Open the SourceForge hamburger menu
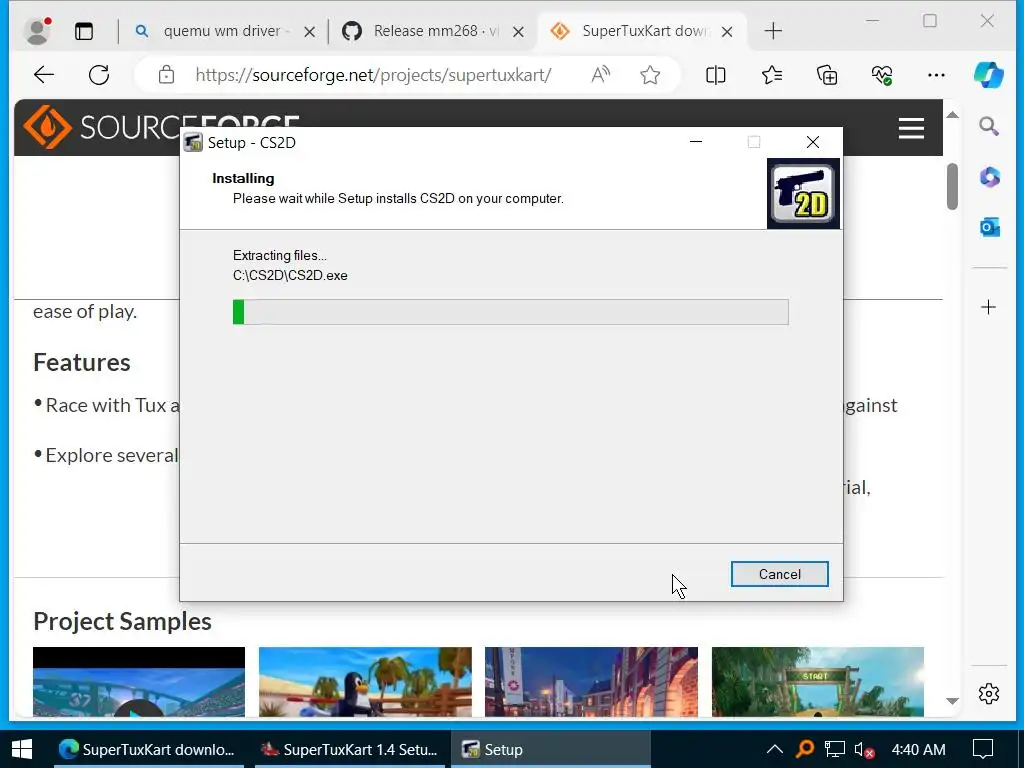This screenshot has height=768, width=1024. [x=911, y=129]
